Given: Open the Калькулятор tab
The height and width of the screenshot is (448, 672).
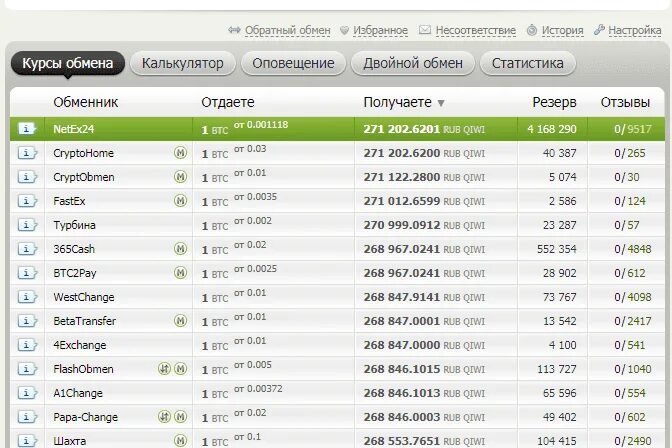Looking at the screenshot, I should [183, 63].
